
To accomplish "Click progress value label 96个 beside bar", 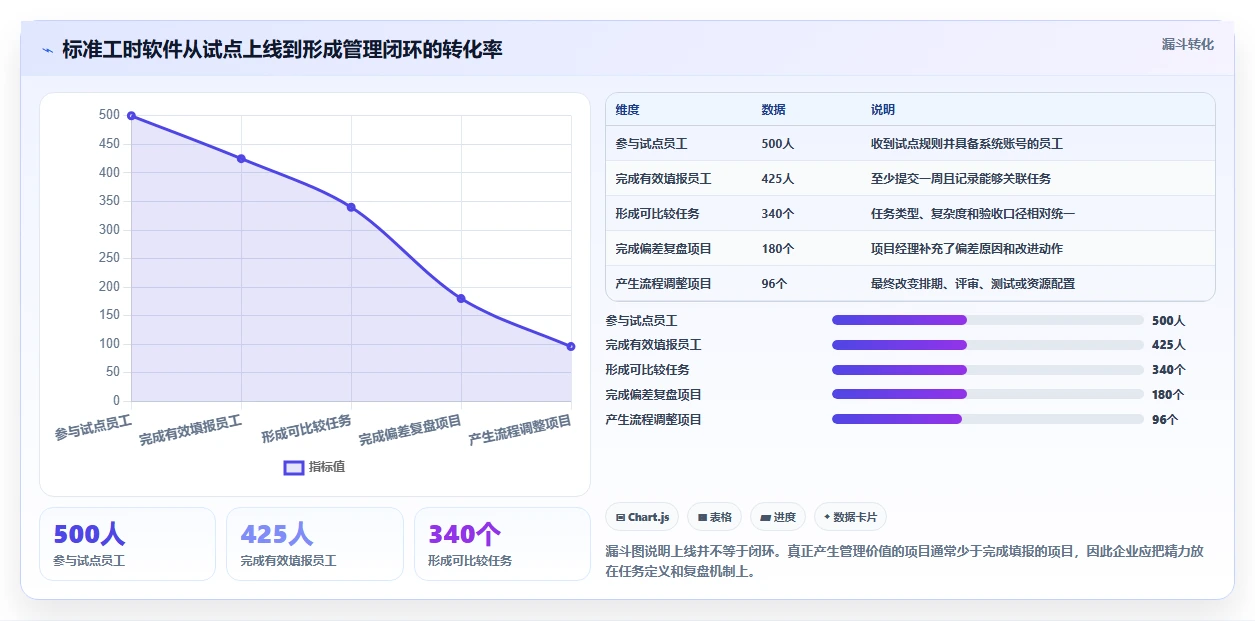I will coord(1165,420).
